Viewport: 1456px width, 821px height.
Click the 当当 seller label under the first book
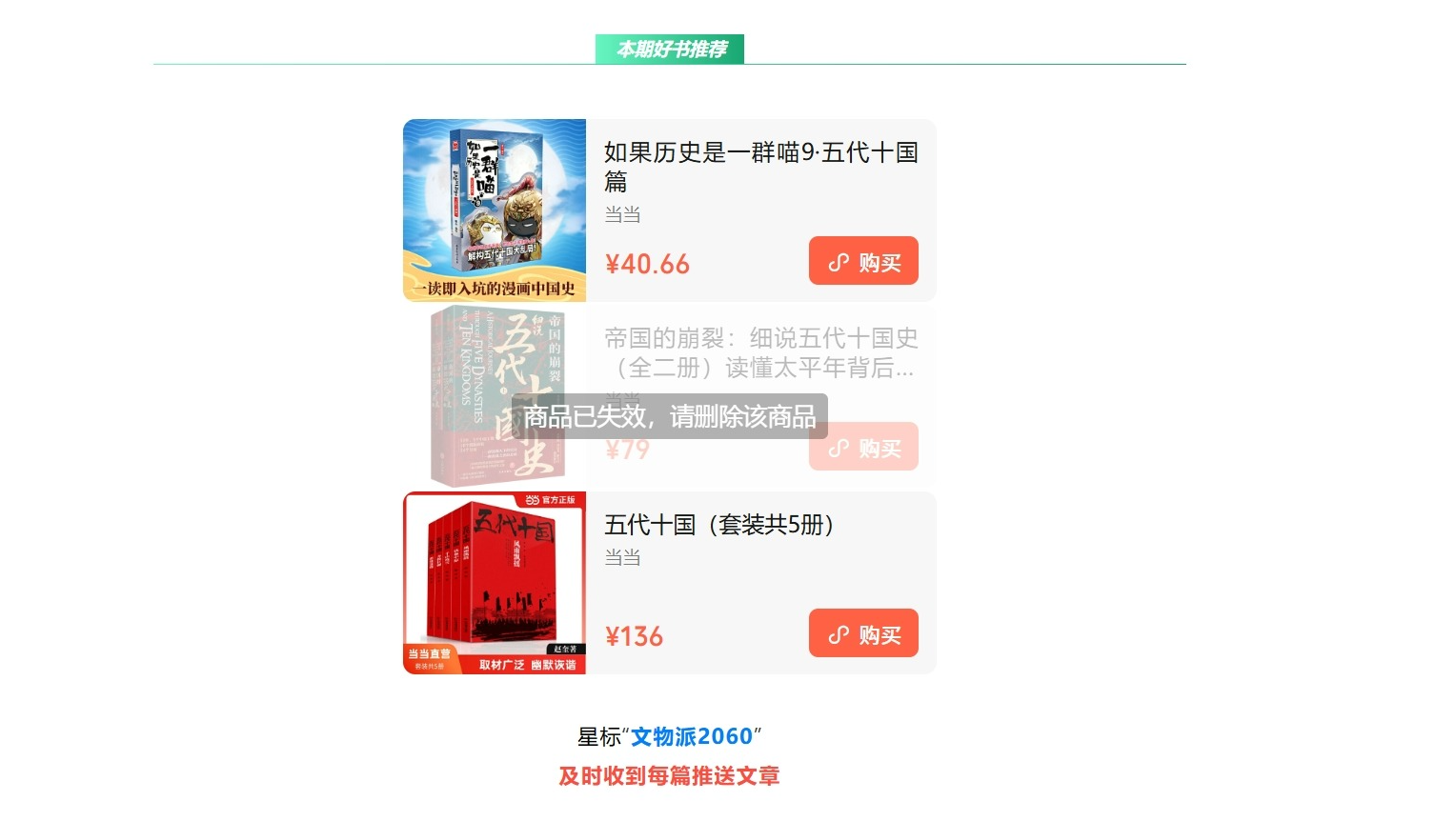click(622, 214)
